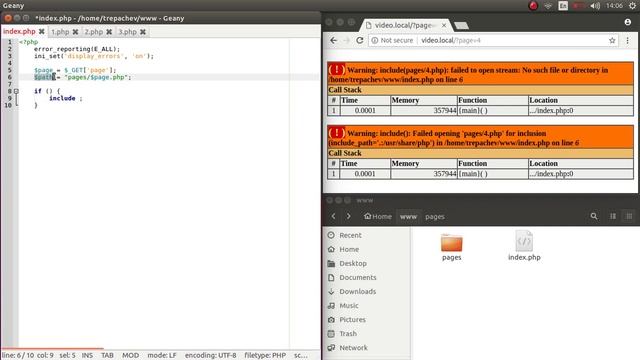Open Downloads in file manager sidebar
Viewport: 640px width, 360px height.
(357, 291)
